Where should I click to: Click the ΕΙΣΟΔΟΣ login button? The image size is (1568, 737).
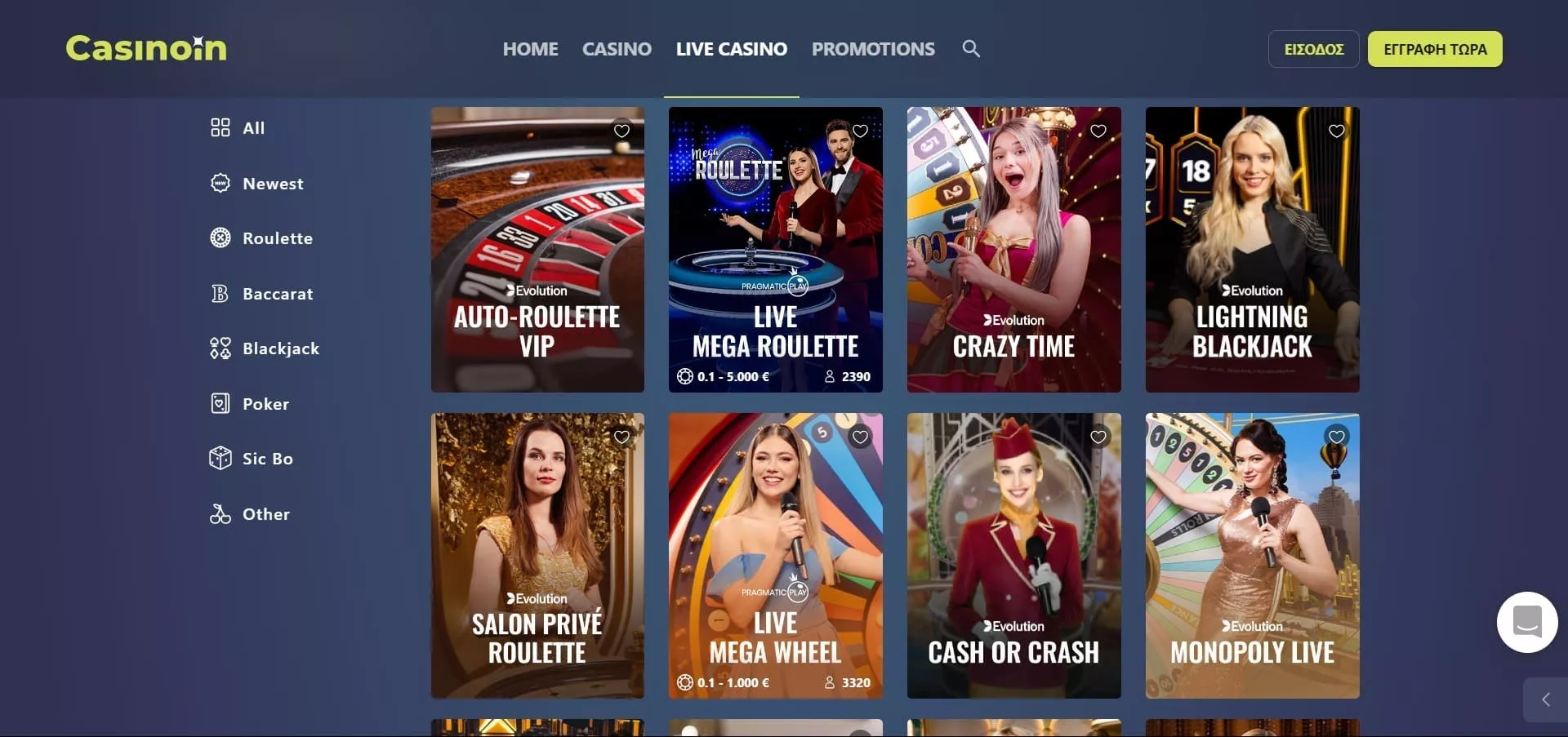(x=1313, y=49)
